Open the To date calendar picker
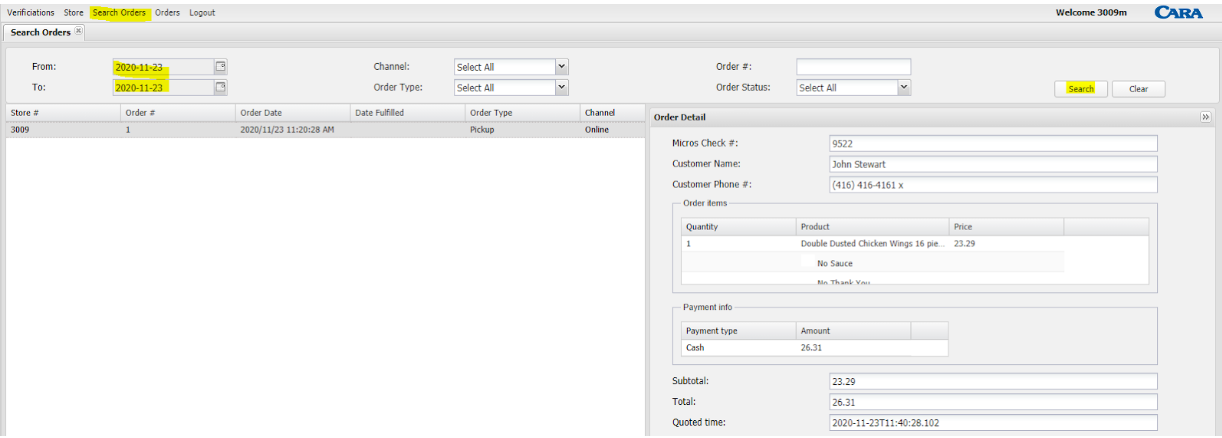Viewport: 1222px width, 438px height. coord(221,87)
